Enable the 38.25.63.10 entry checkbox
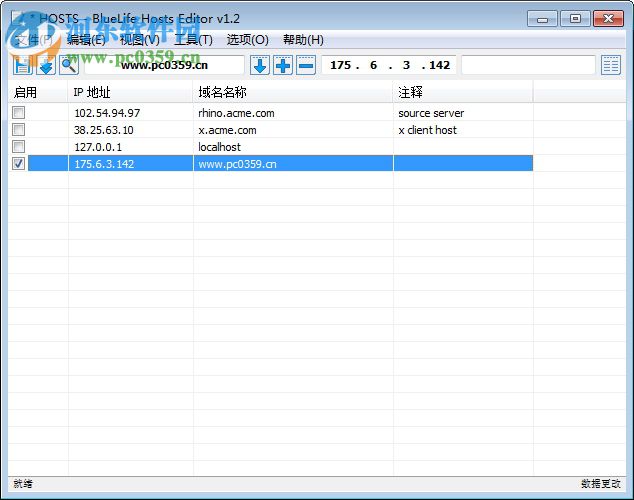This screenshot has height=500, width=634. point(19,130)
